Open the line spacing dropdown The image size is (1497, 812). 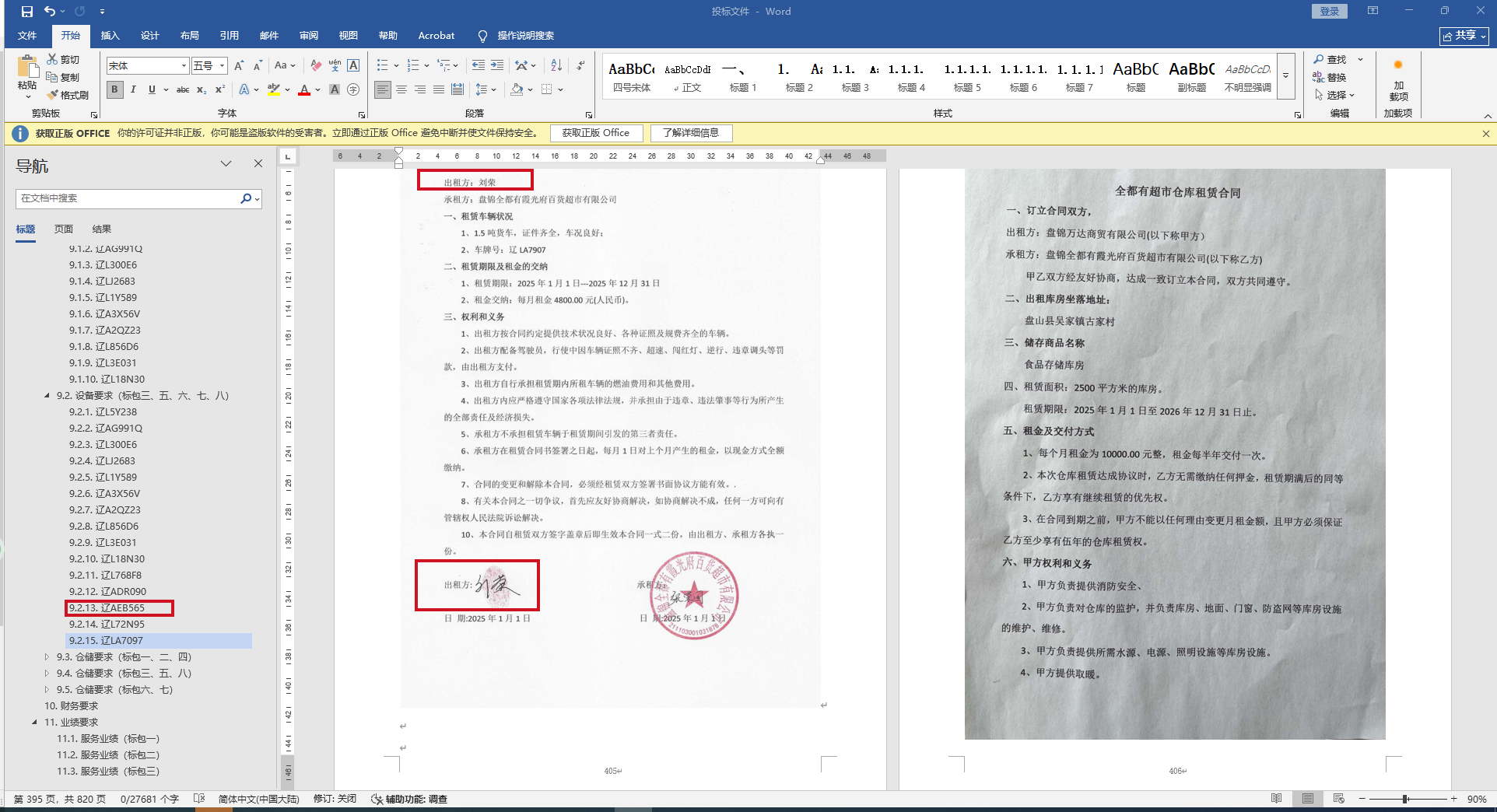coord(486,89)
